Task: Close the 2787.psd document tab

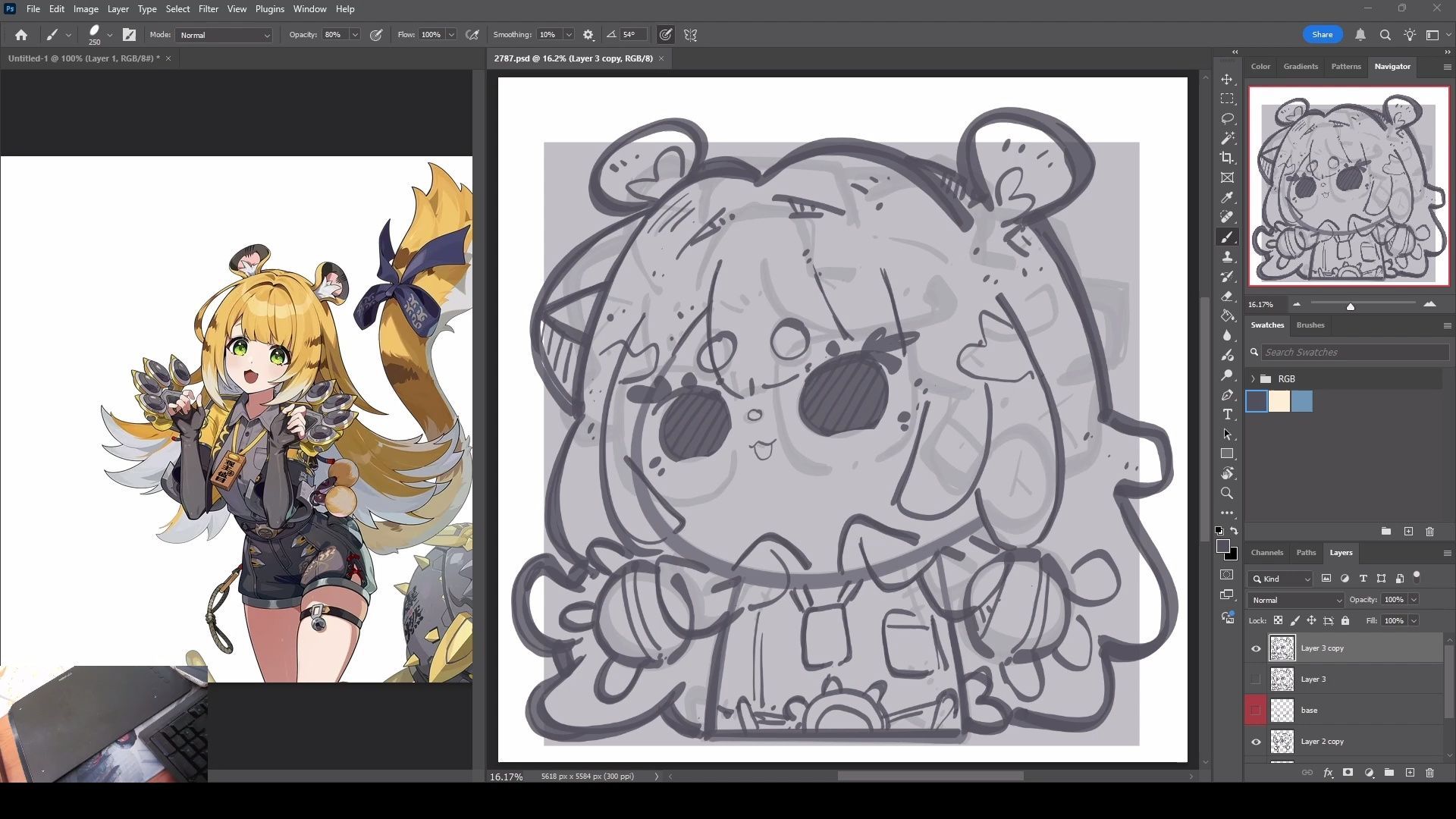Action: tap(661, 58)
